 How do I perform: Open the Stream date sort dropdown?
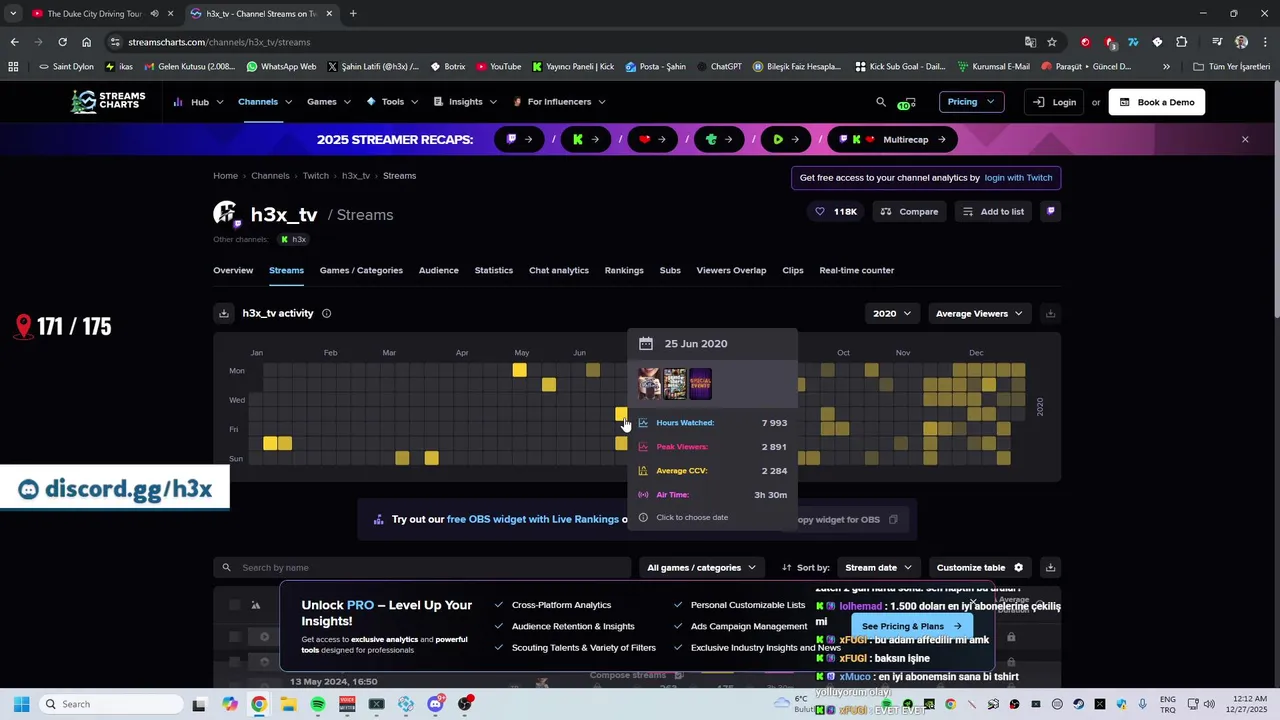click(x=878, y=567)
